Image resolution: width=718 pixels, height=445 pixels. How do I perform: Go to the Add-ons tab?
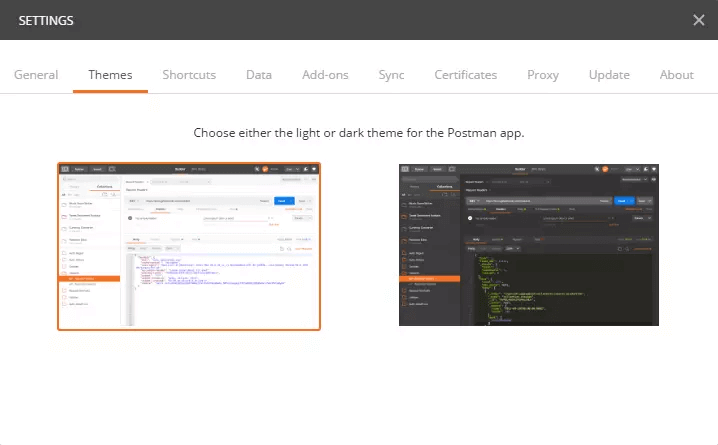[x=325, y=75]
